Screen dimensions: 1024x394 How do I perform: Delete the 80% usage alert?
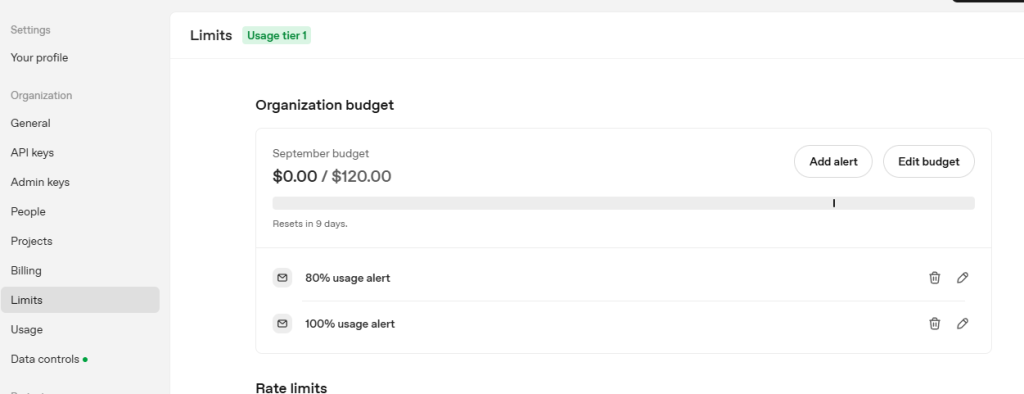click(x=935, y=278)
